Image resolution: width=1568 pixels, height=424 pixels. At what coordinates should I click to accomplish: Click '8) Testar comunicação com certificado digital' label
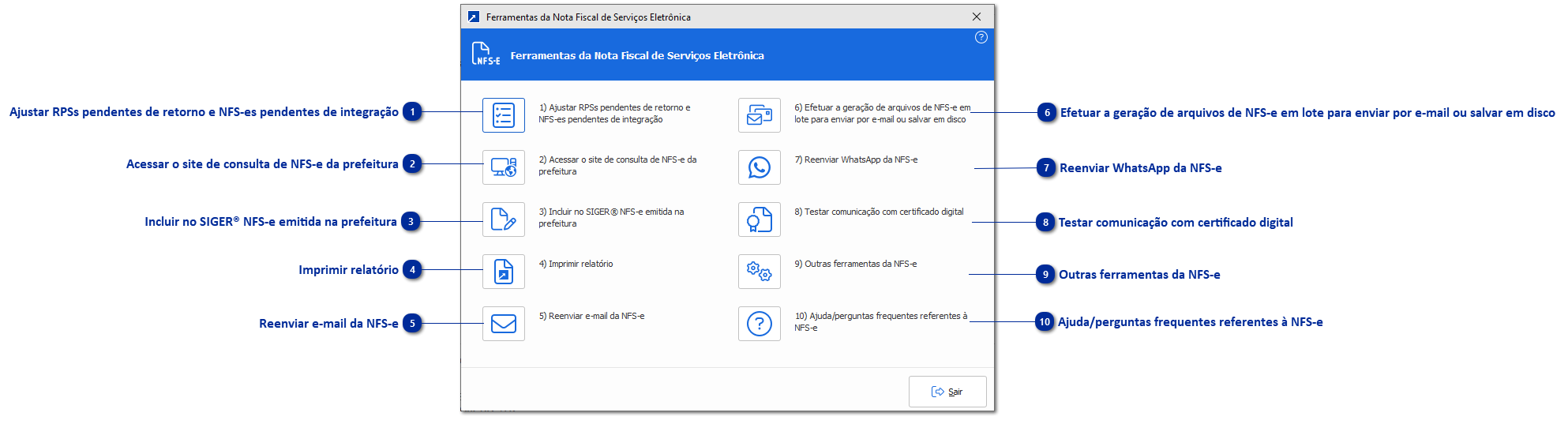pyautogui.click(x=879, y=212)
